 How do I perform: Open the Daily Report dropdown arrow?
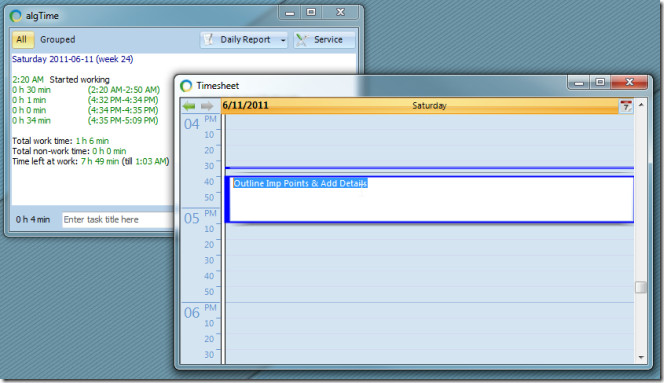pyautogui.click(x=283, y=40)
